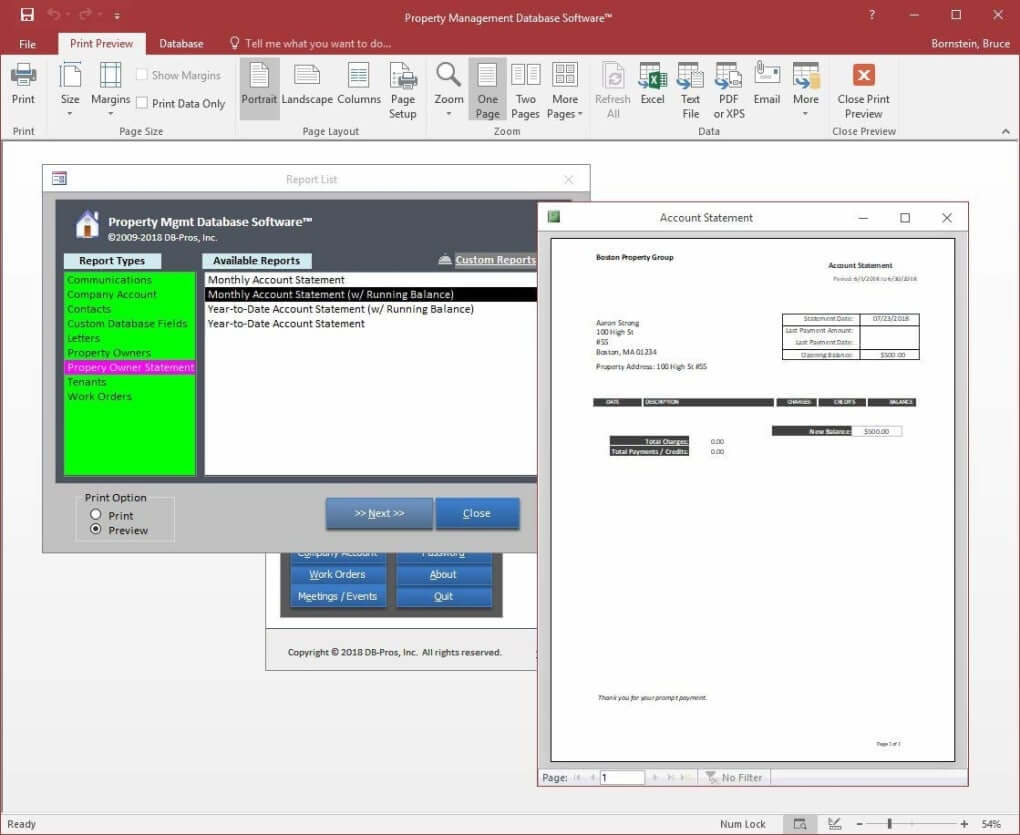Open Page Setup from the ribbon
The width and height of the screenshot is (1020, 835).
403,90
